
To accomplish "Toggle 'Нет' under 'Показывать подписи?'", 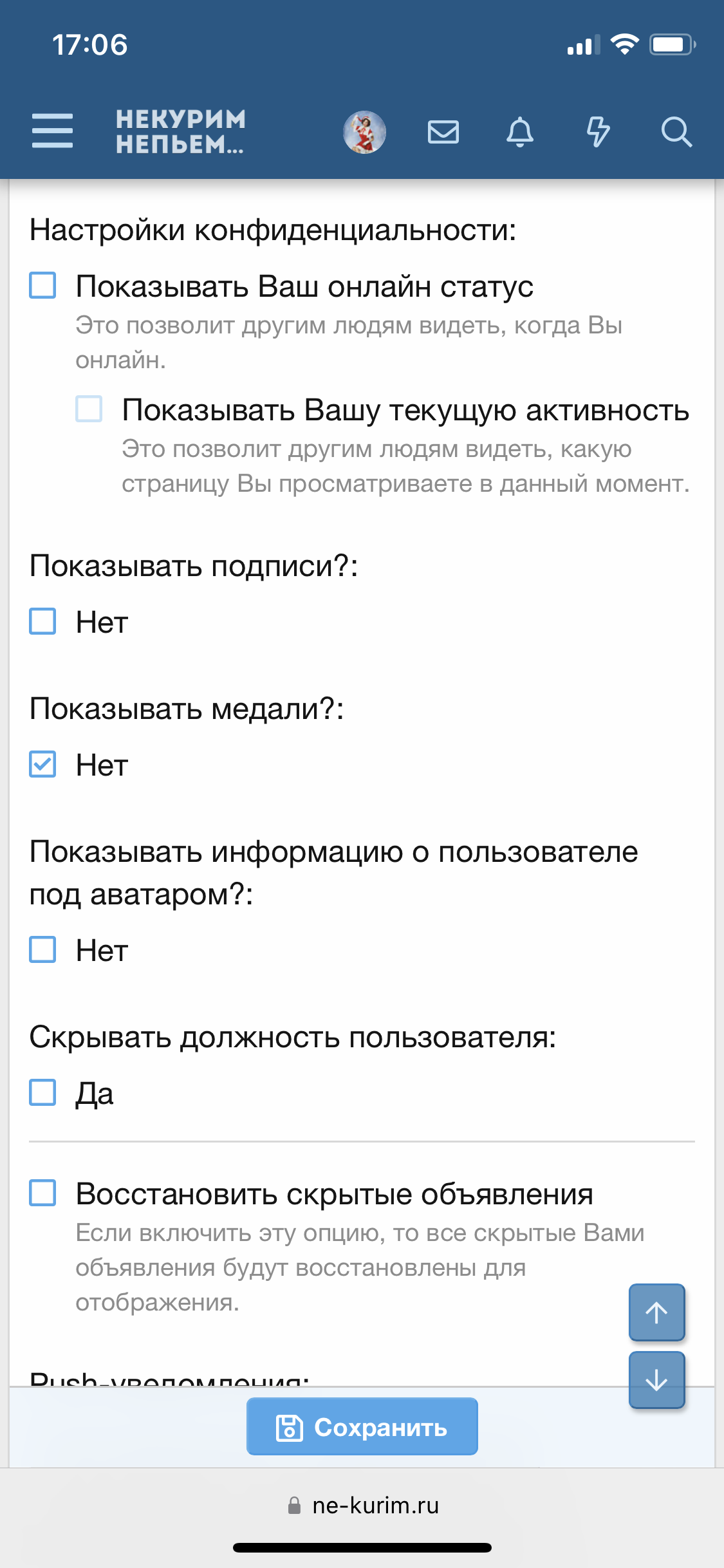I will pyautogui.click(x=42, y=622).
